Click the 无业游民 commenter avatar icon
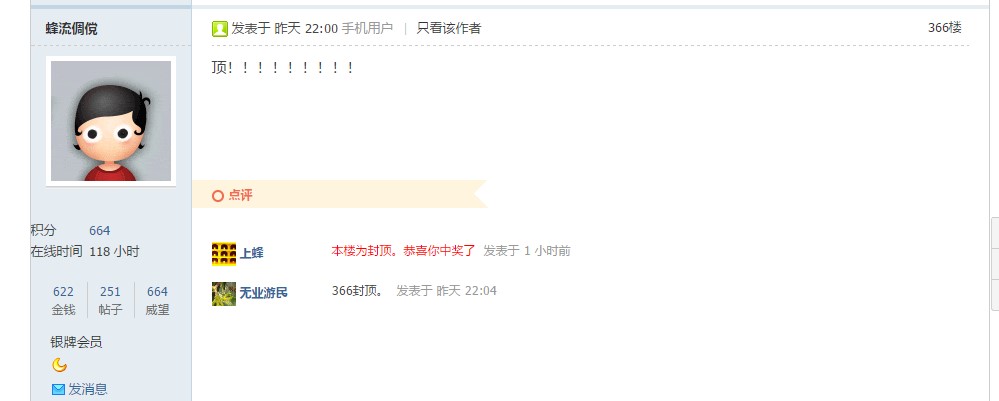 [x=224, y=293]
